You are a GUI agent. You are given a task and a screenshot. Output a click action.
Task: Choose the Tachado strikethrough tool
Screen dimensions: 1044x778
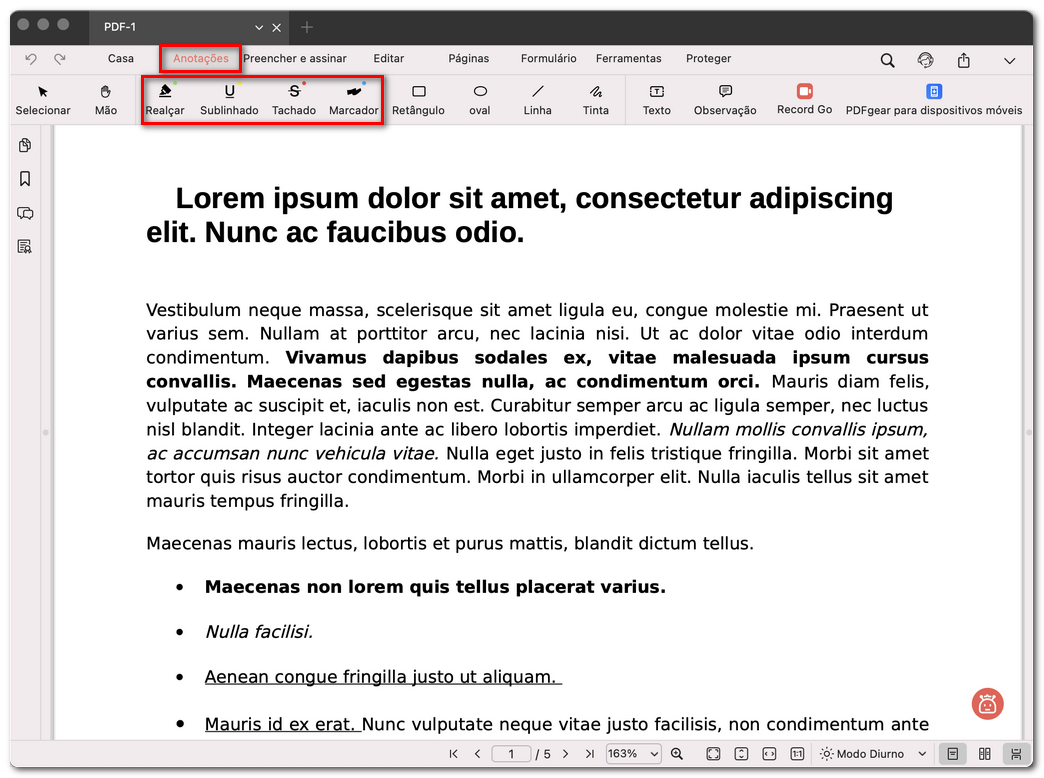click(x=294, y=99)
